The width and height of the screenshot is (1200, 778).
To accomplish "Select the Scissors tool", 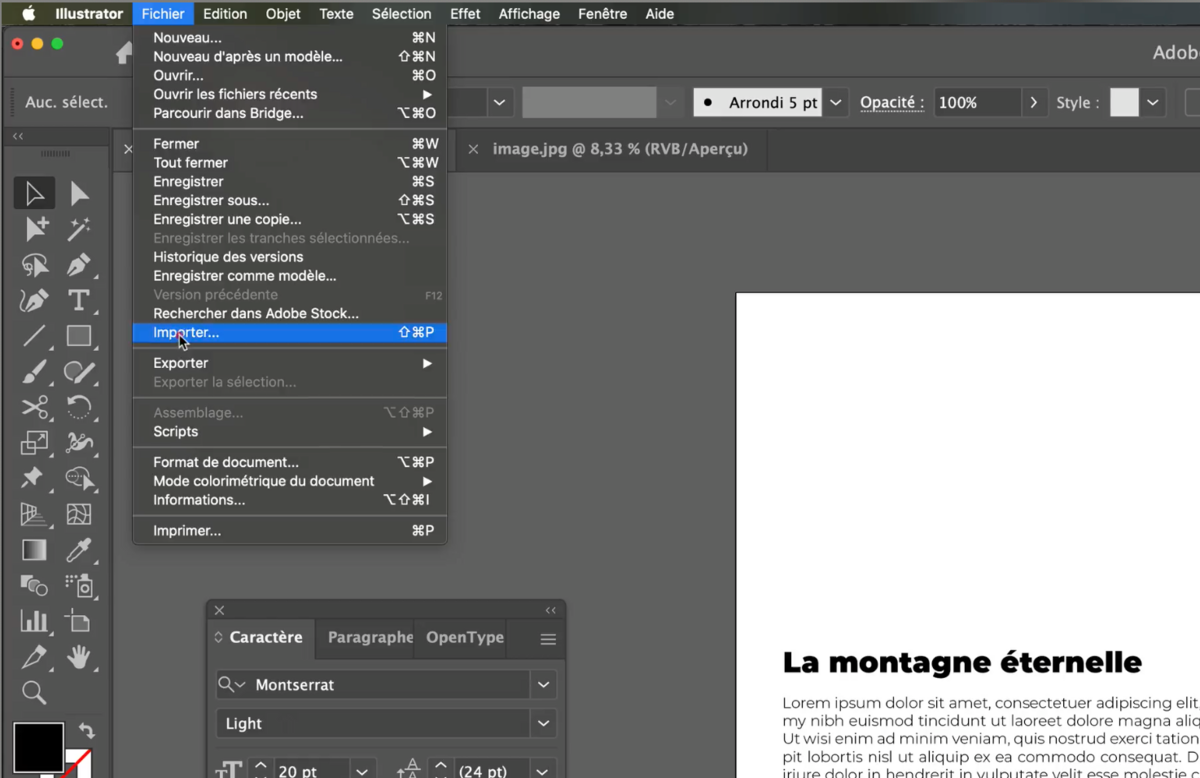I will tap(35, 407).
